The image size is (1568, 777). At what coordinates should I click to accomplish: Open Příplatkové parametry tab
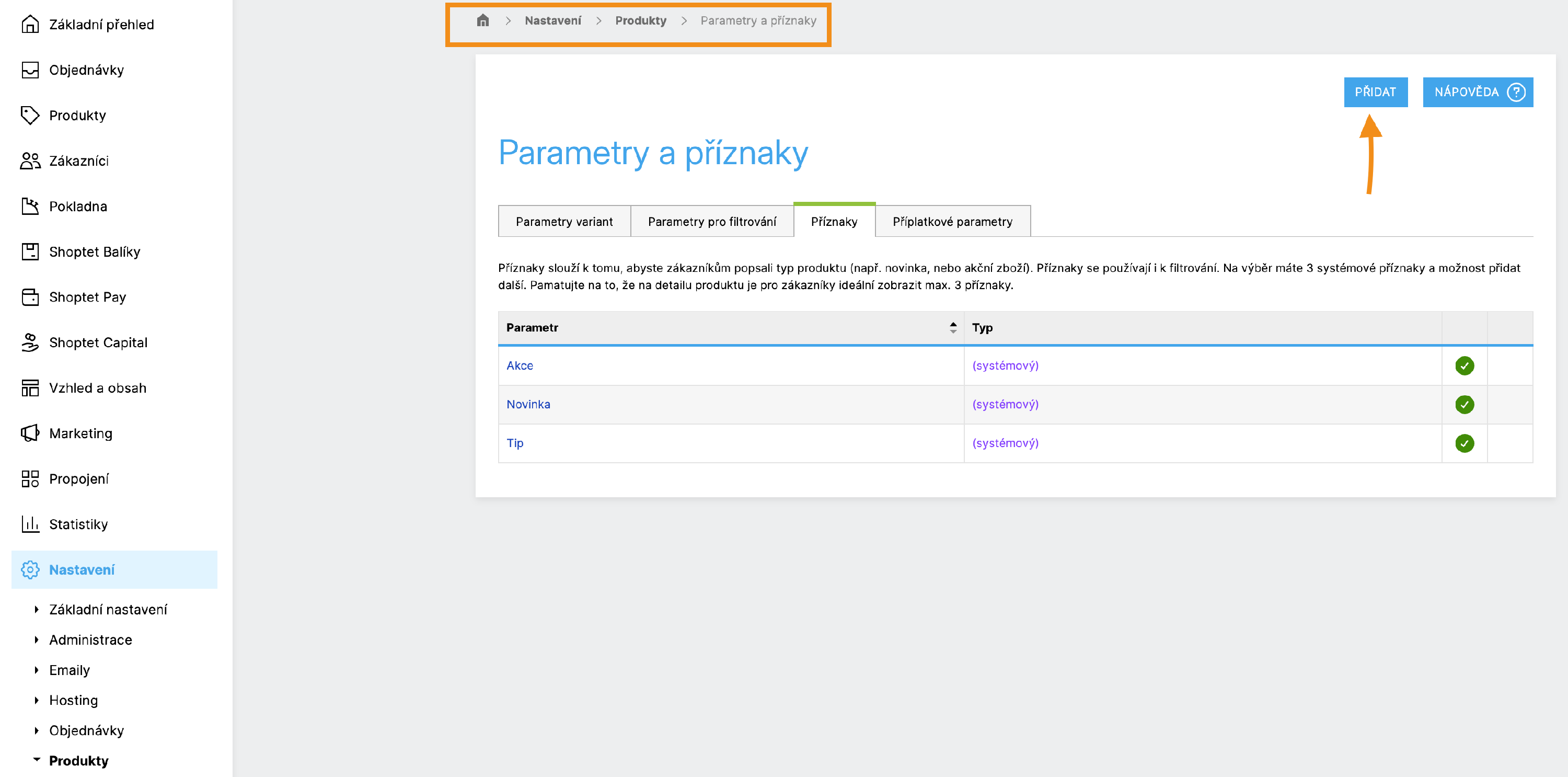[x=952, y=222]
